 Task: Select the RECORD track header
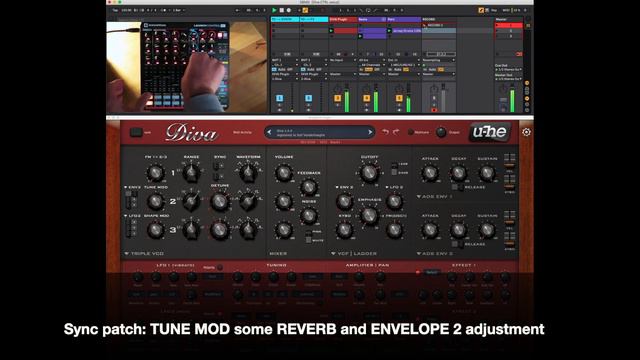point(439,19)
